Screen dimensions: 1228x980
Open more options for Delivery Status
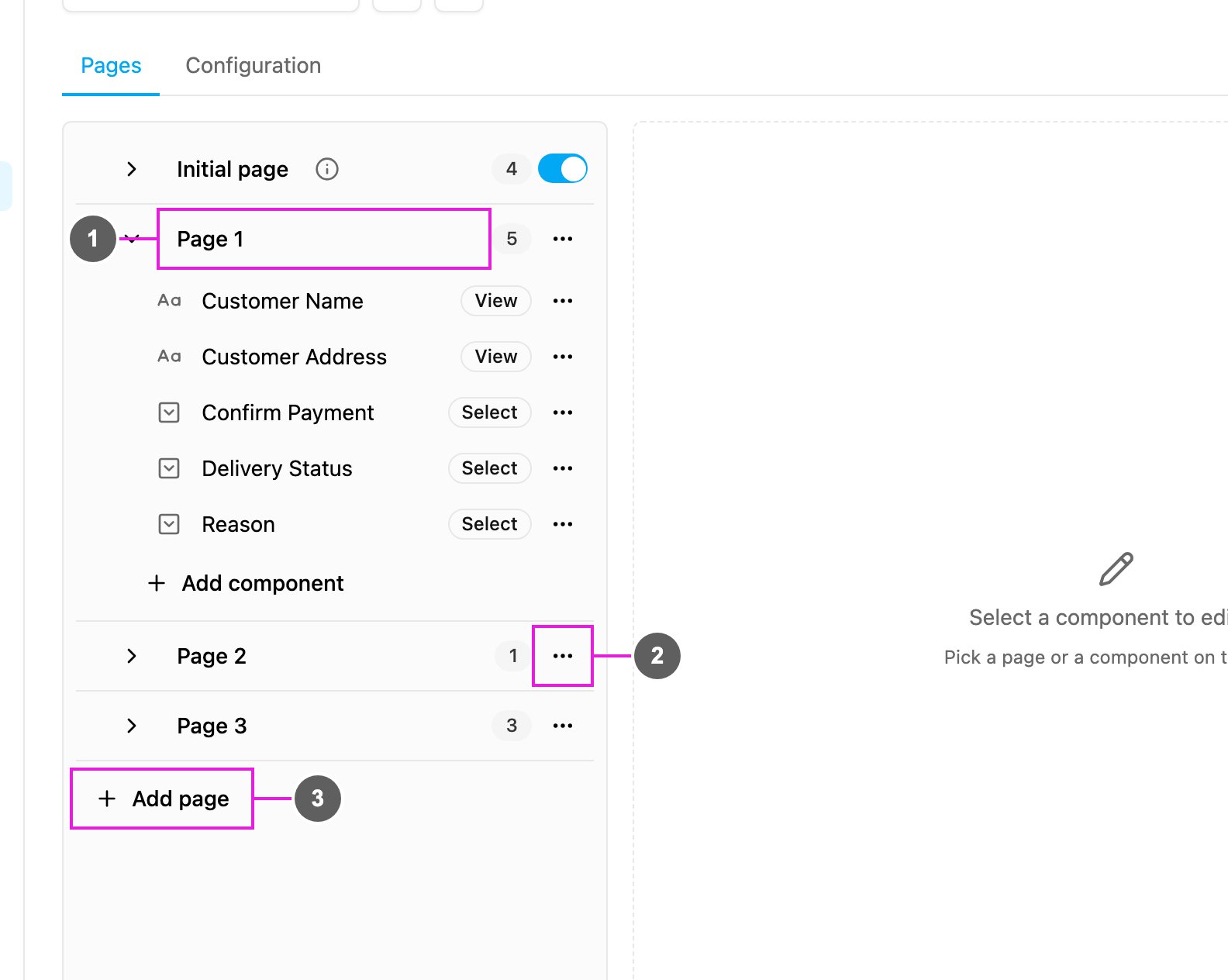click(563, 468)
